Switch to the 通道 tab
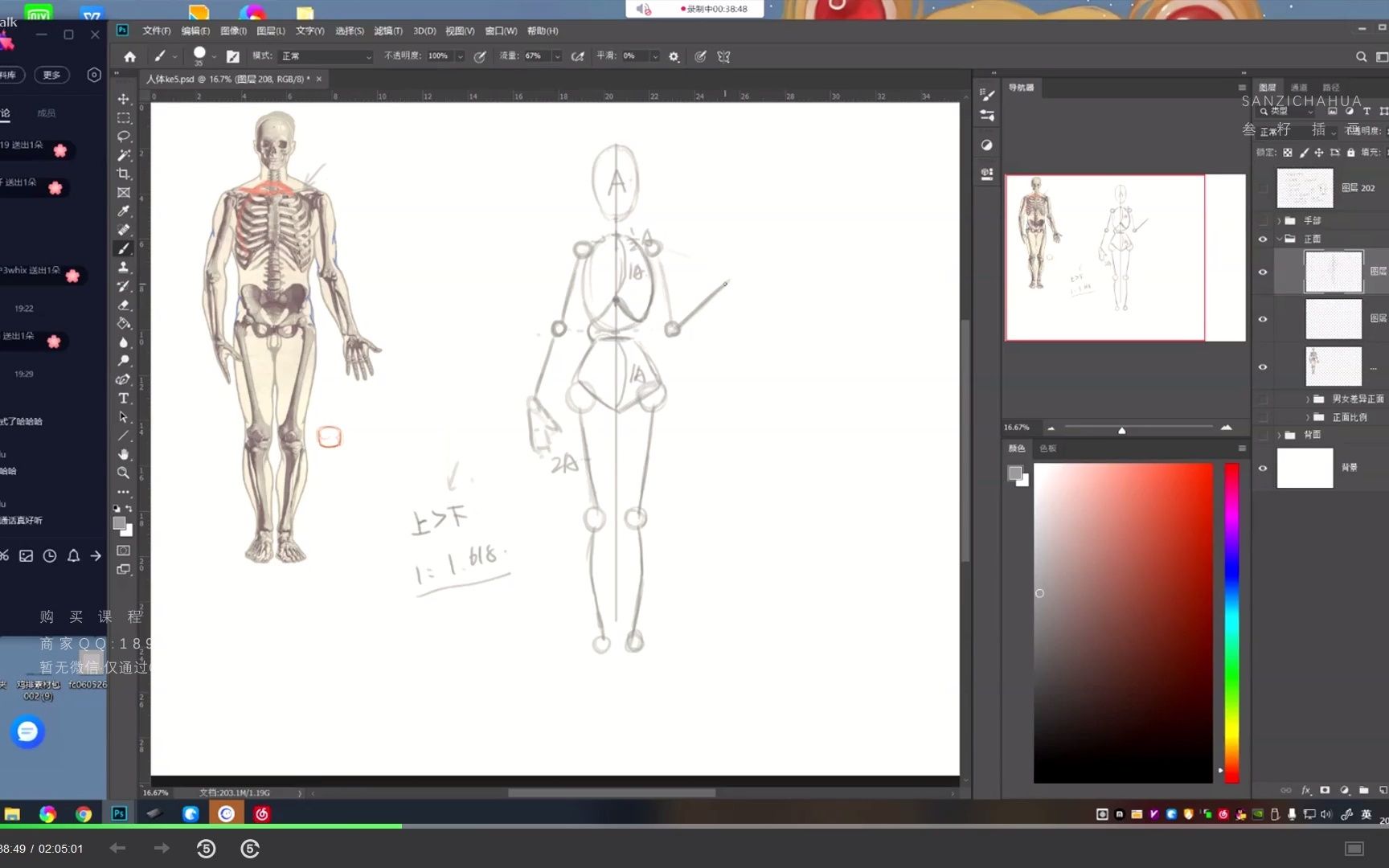 1299,87
